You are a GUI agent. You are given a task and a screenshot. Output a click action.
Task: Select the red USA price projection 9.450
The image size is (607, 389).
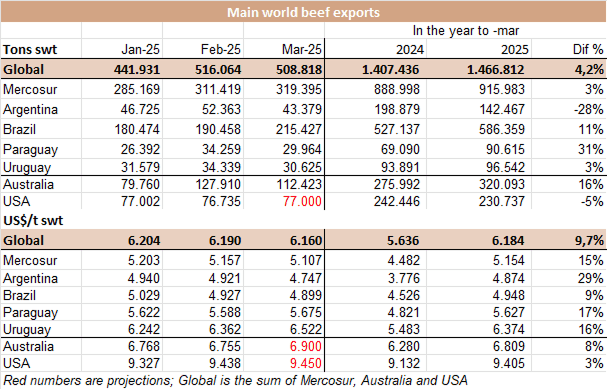click(305, 363)
